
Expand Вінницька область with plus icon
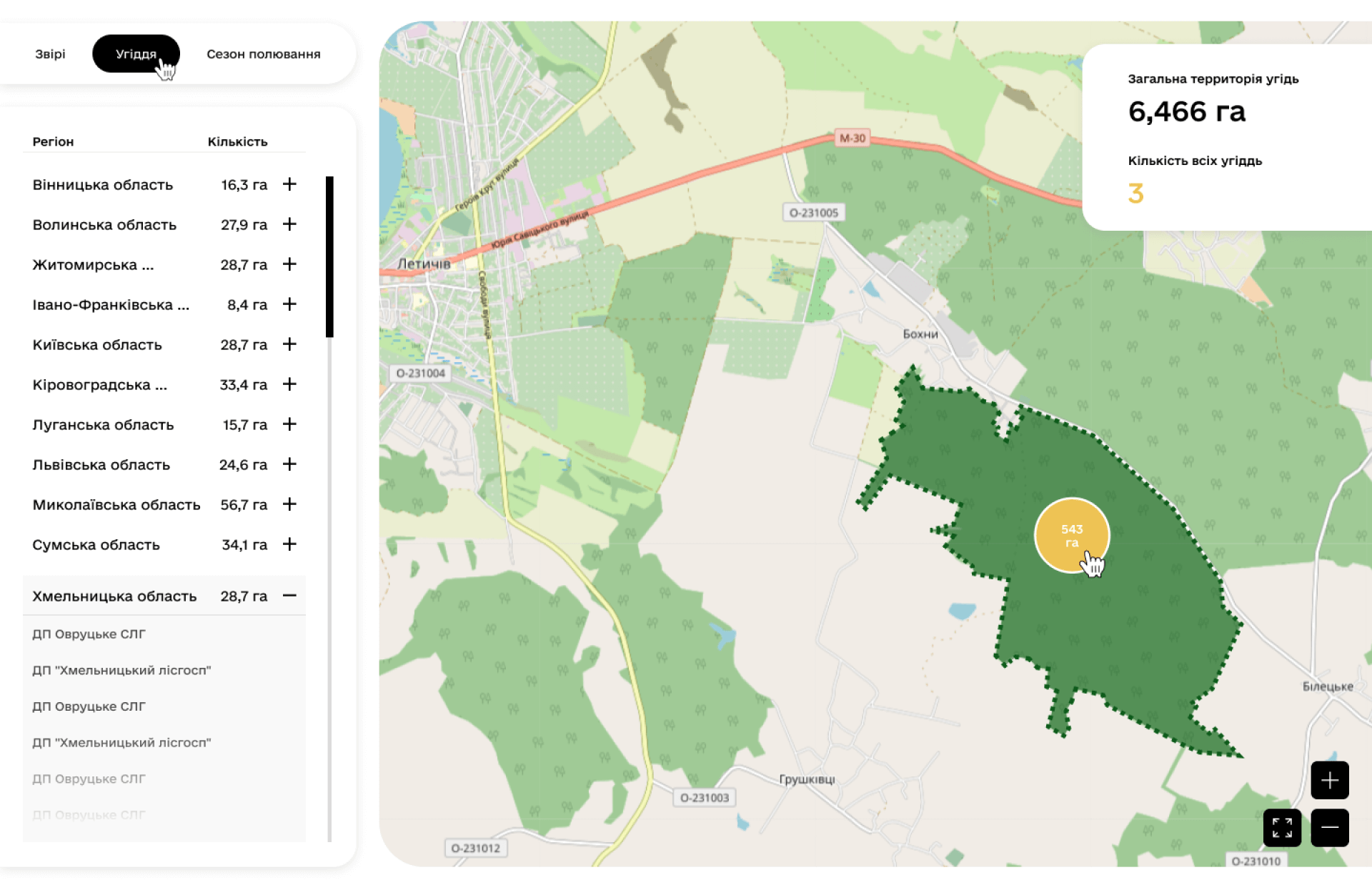click(x=289, y=184)
